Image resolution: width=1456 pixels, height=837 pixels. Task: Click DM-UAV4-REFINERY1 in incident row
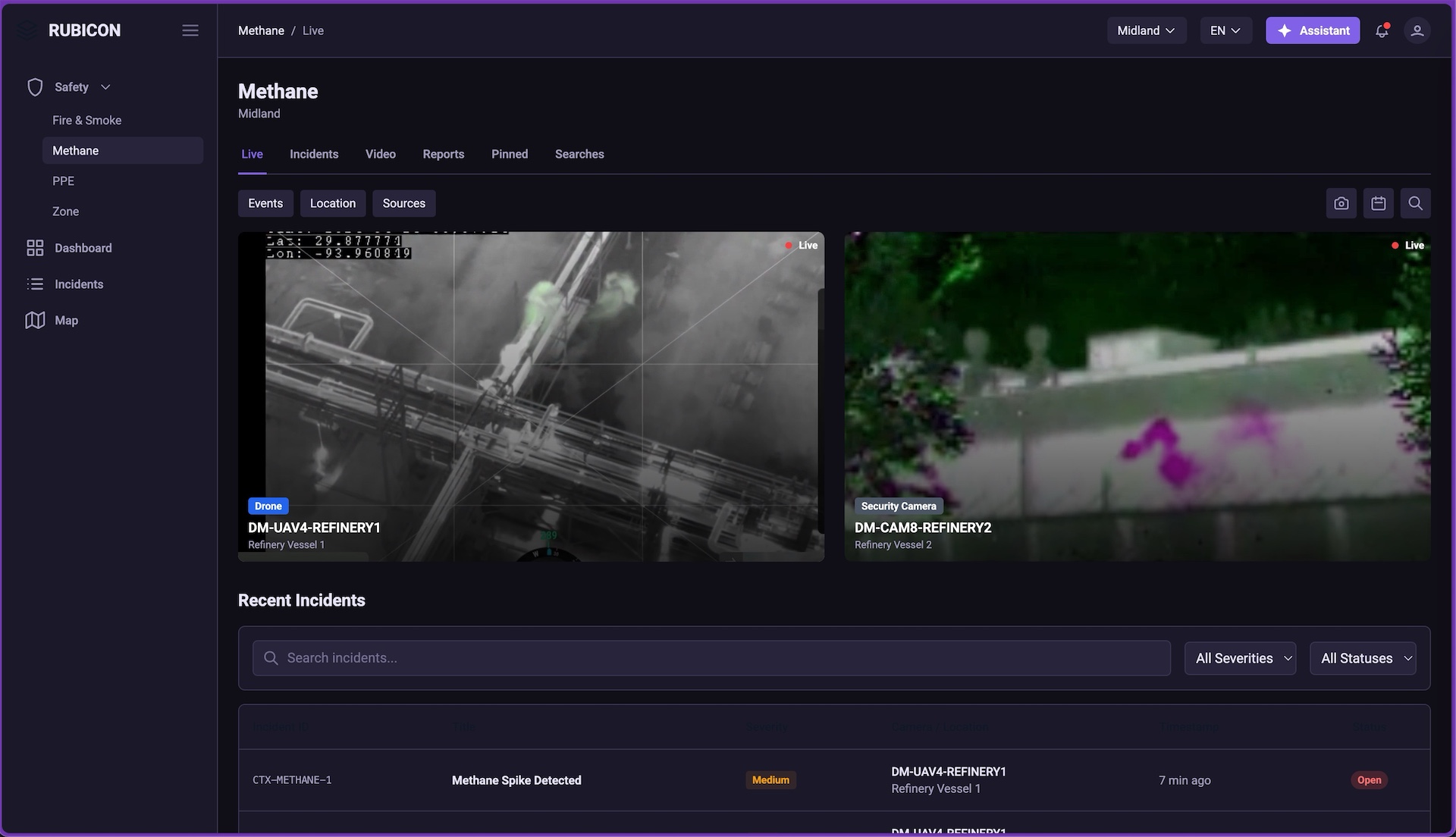tap(948, 772)
